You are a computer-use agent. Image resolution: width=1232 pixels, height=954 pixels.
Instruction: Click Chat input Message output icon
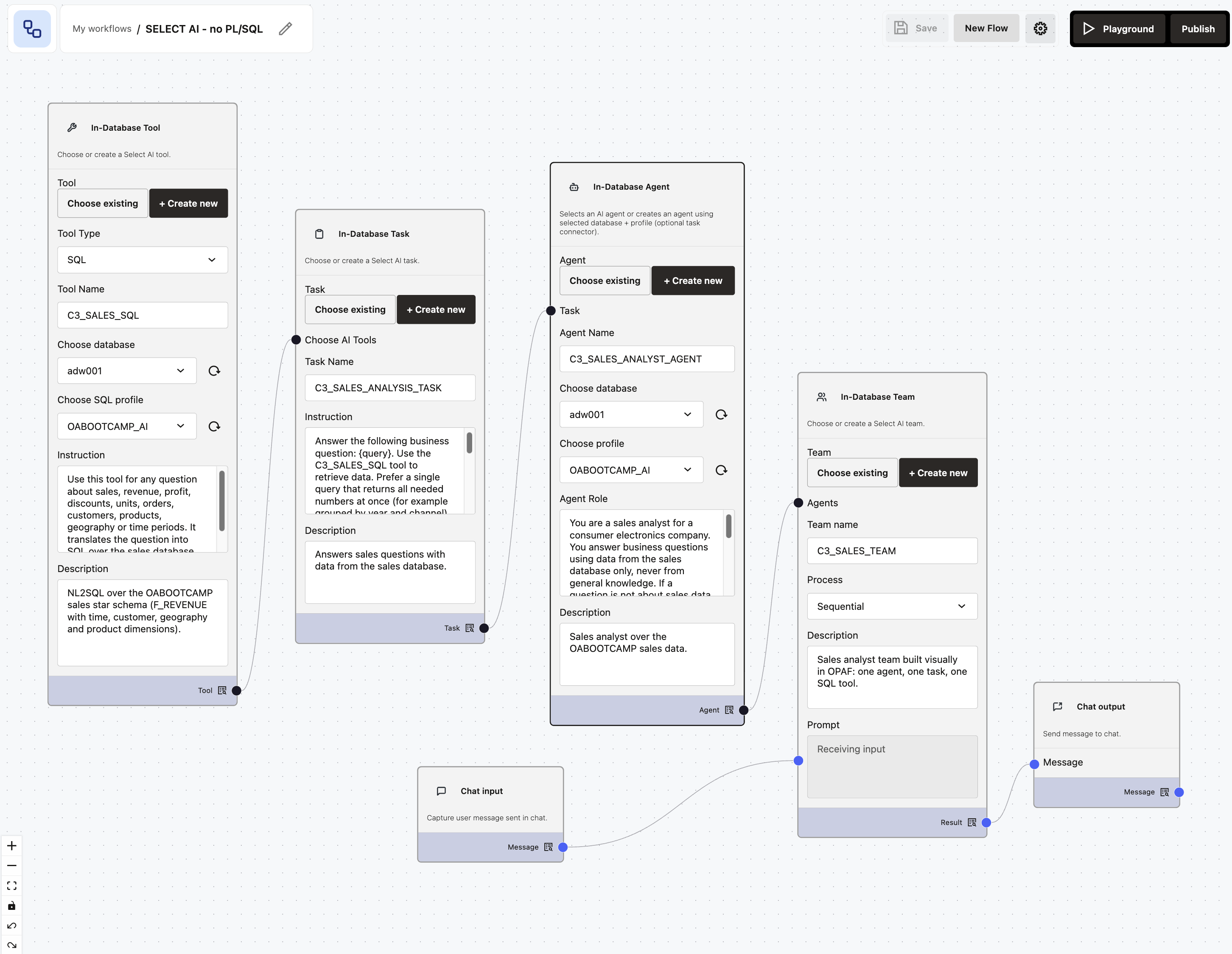coord(548,847)
